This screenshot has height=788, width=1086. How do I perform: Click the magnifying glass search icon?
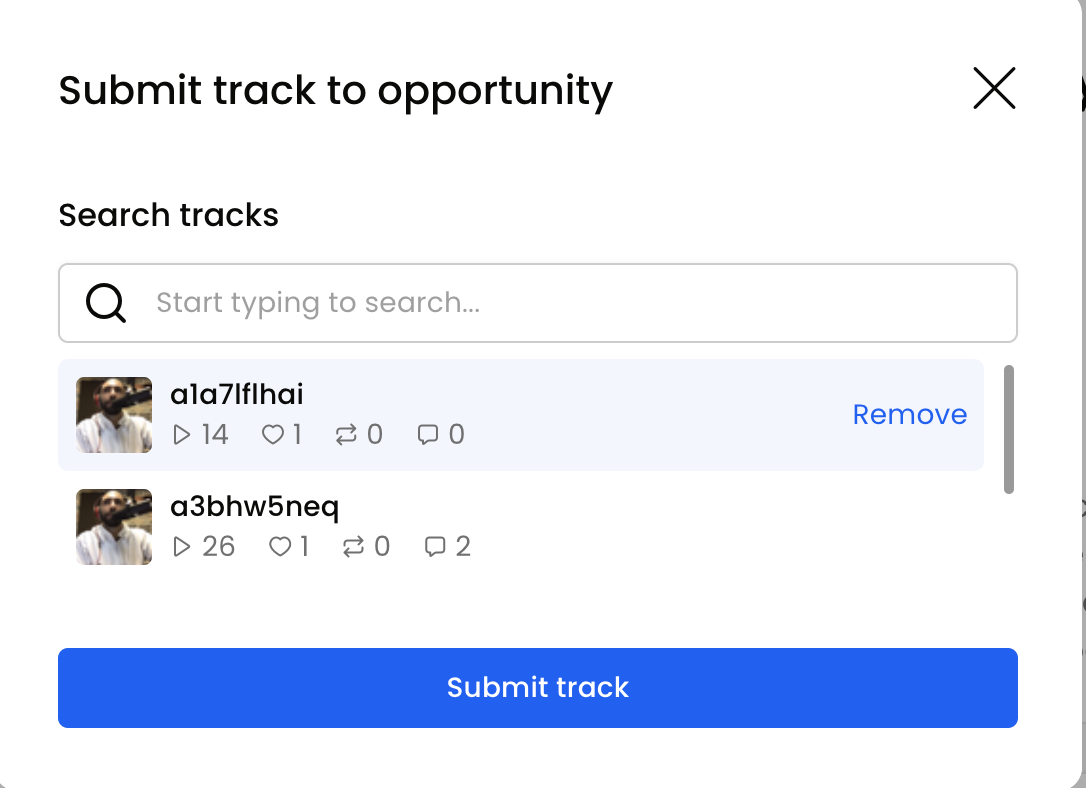[105, 303]
